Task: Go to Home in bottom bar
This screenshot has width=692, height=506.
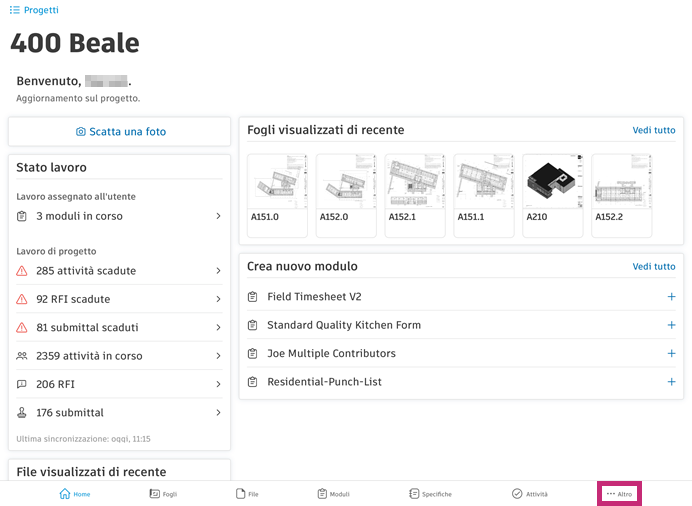Action: (75, 494)
